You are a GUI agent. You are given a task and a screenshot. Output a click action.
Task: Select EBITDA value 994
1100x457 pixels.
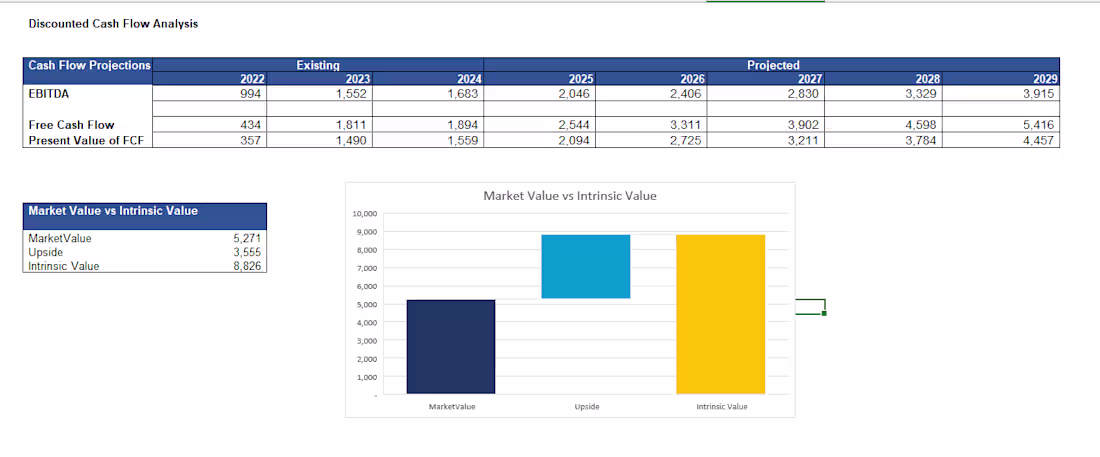[208, 93]
